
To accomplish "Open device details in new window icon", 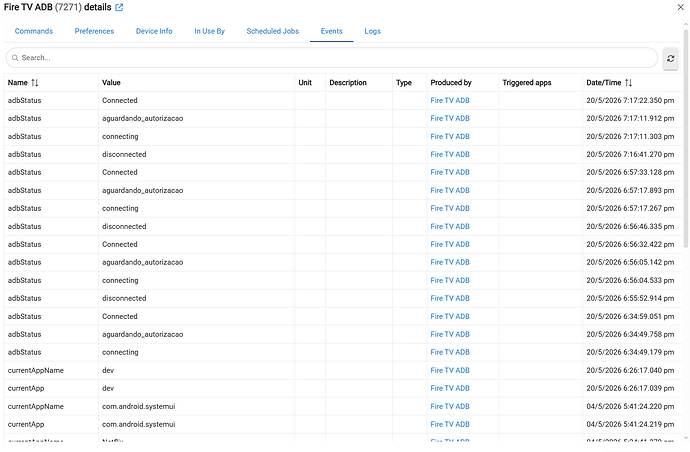I will pos(119,7).
